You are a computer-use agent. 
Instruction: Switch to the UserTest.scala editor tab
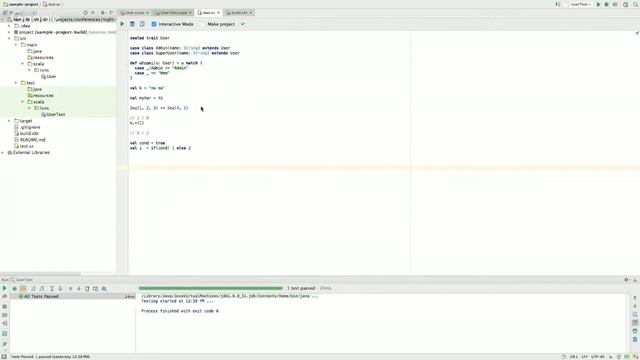[173, 13]
